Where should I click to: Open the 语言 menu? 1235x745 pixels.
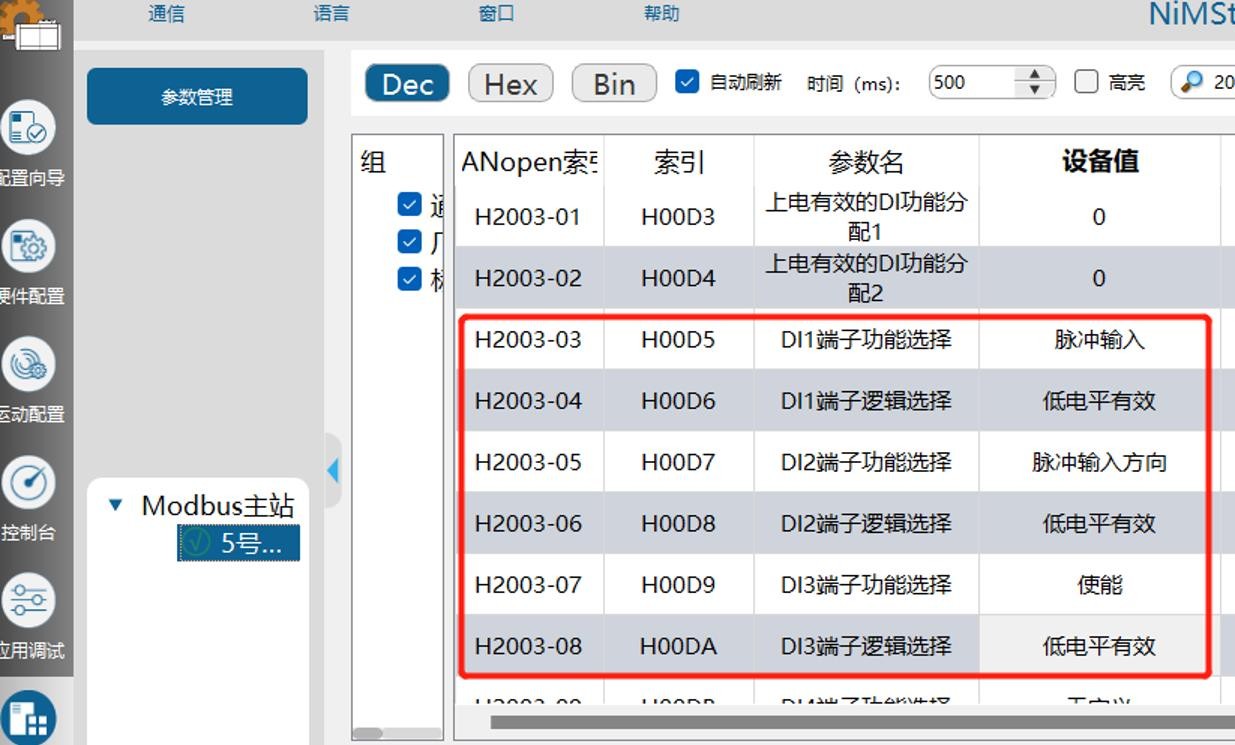[x=331, y=13]
